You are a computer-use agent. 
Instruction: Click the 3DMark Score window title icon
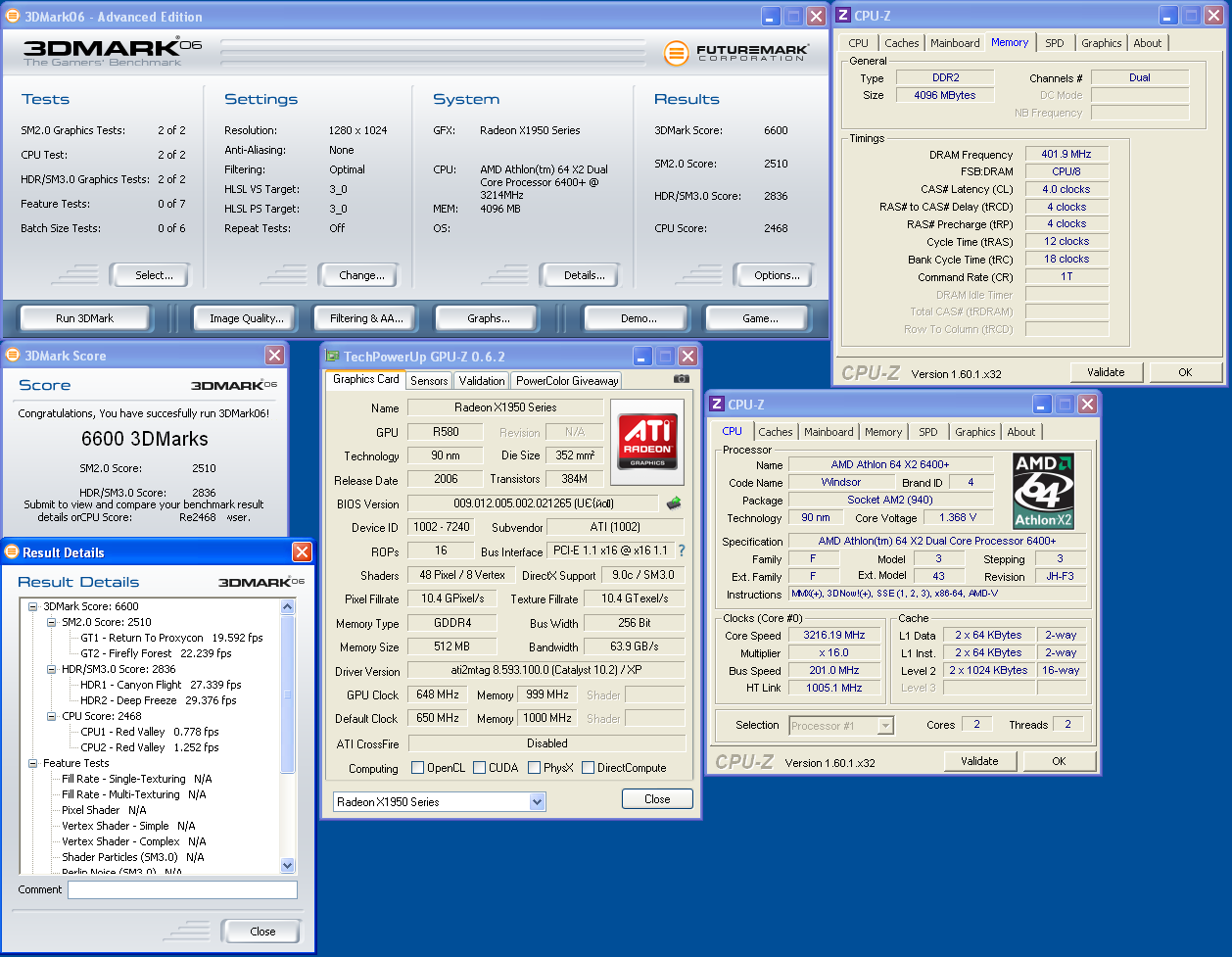pos(13,356)
